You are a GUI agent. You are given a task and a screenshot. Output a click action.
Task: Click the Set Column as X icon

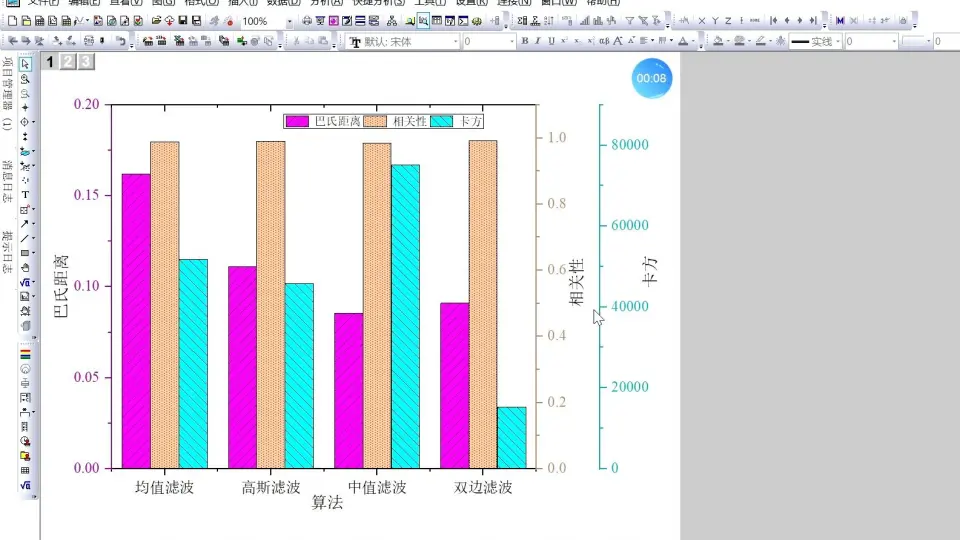pos(702,21)
